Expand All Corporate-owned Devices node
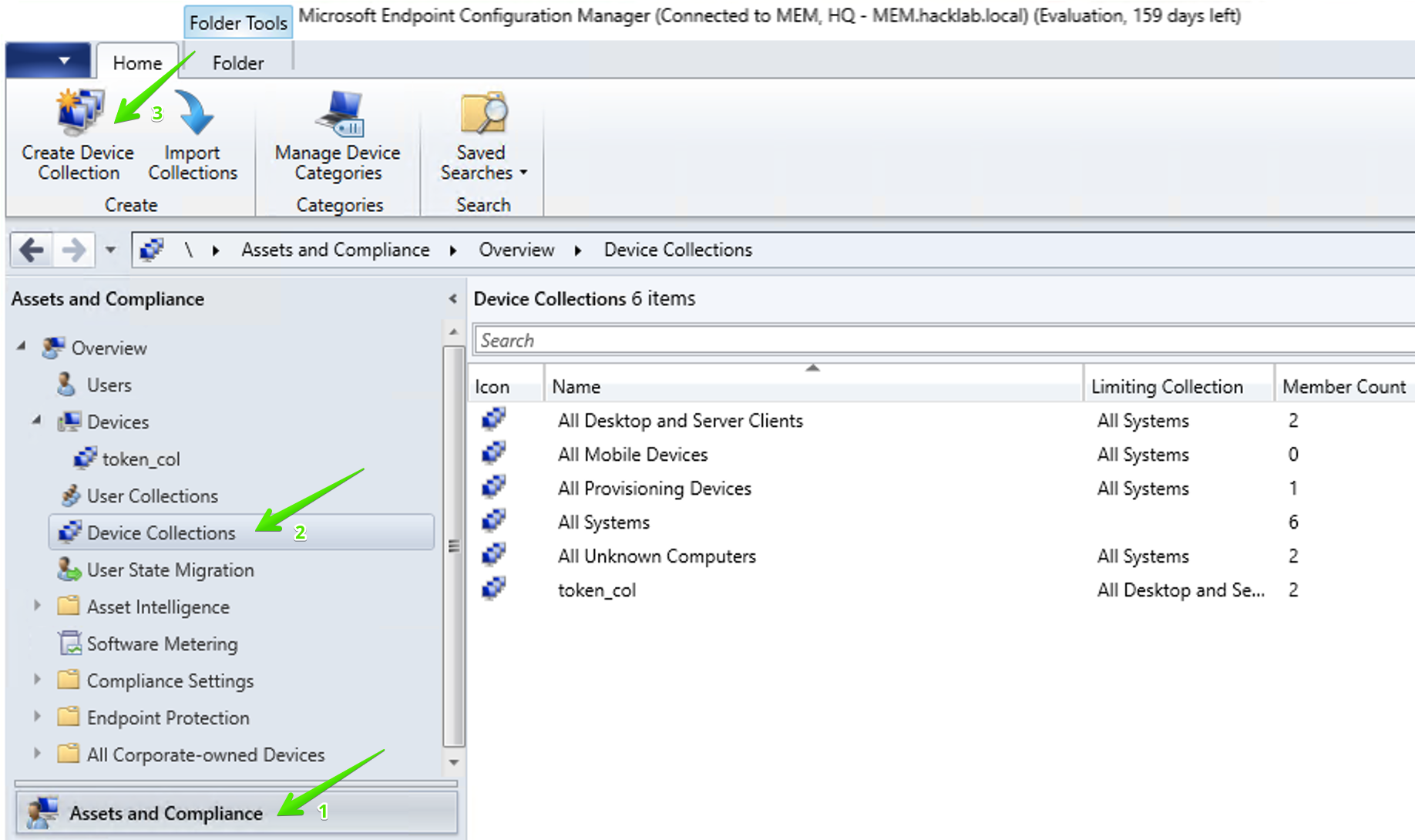This screenshot has height=840, width=1415. 36,754
